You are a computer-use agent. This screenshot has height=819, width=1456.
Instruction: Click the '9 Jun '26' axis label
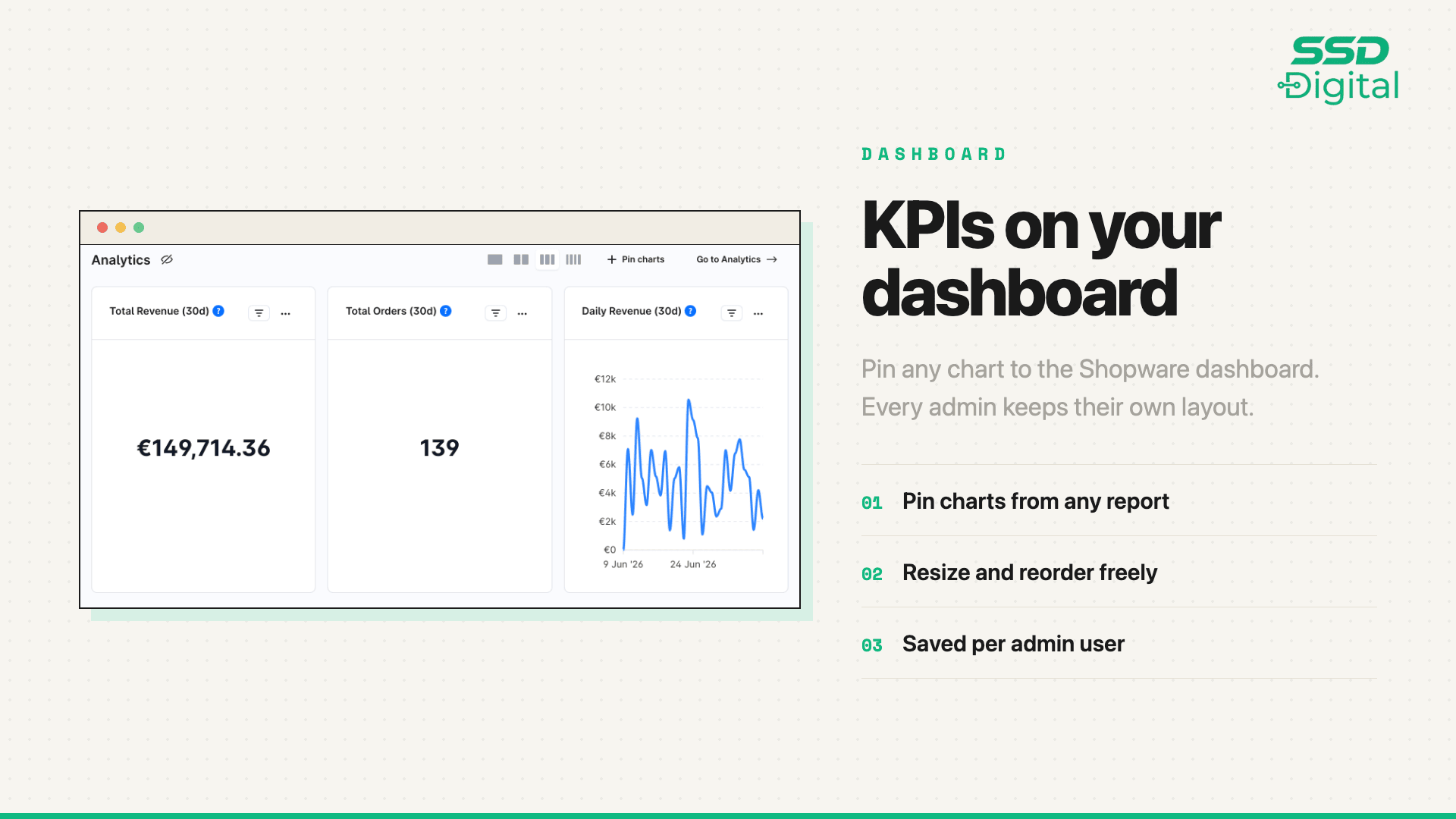pyautogui.click(x=623, y=564)
